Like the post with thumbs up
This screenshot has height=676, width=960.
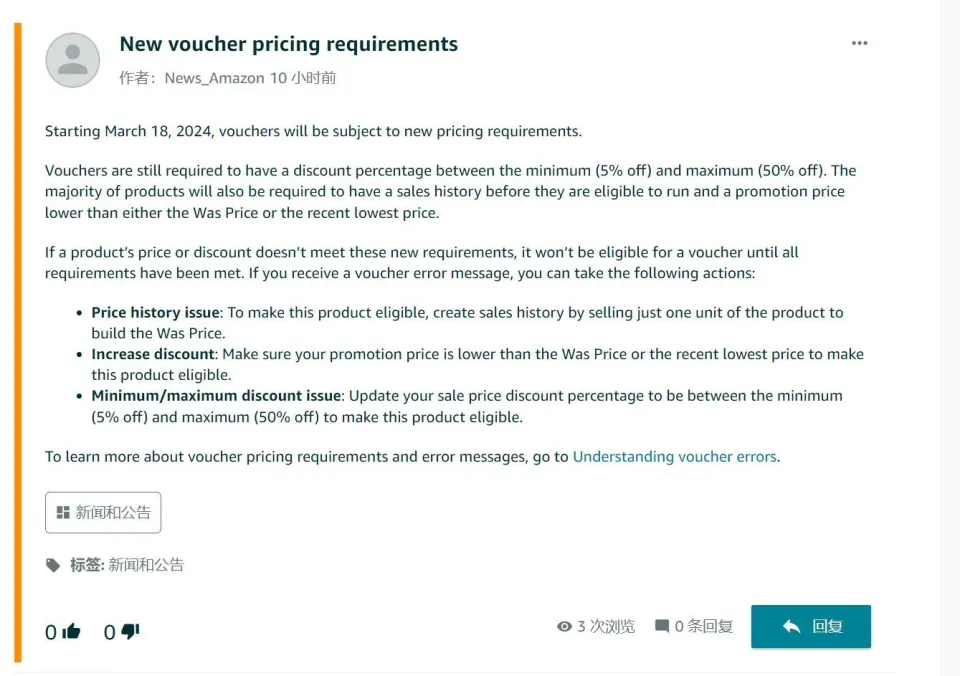(x=71, y=631)
